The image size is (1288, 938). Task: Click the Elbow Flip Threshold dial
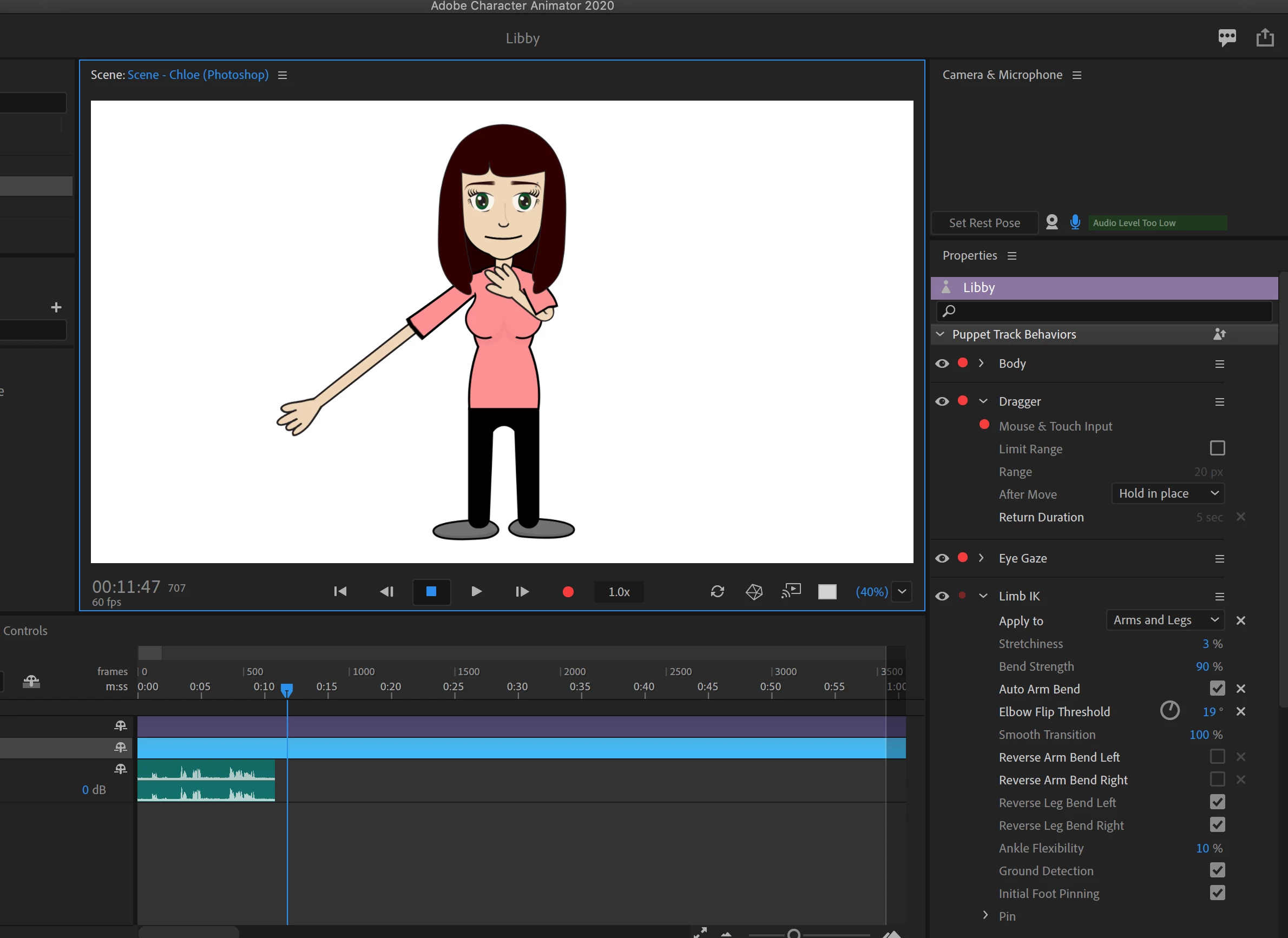[x=1169, y=710]
